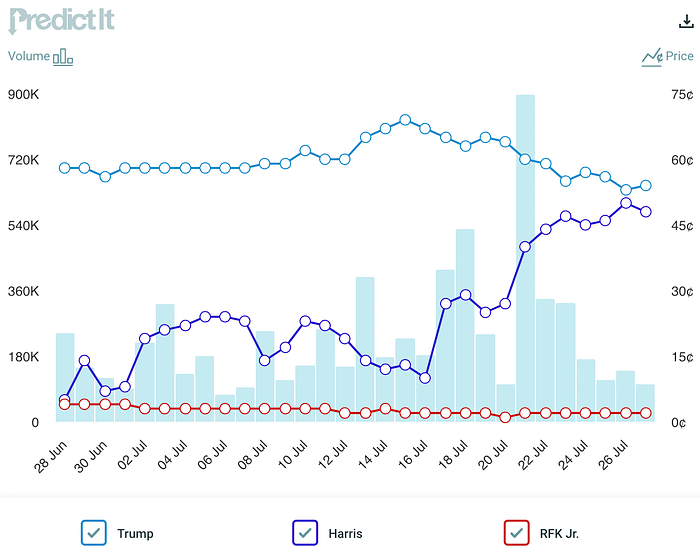Click Harris's first data point on 28 Jun
Image resolution: width=700 pixels, height=556 pixels.
pyautogui.click(x=64, y=399)
